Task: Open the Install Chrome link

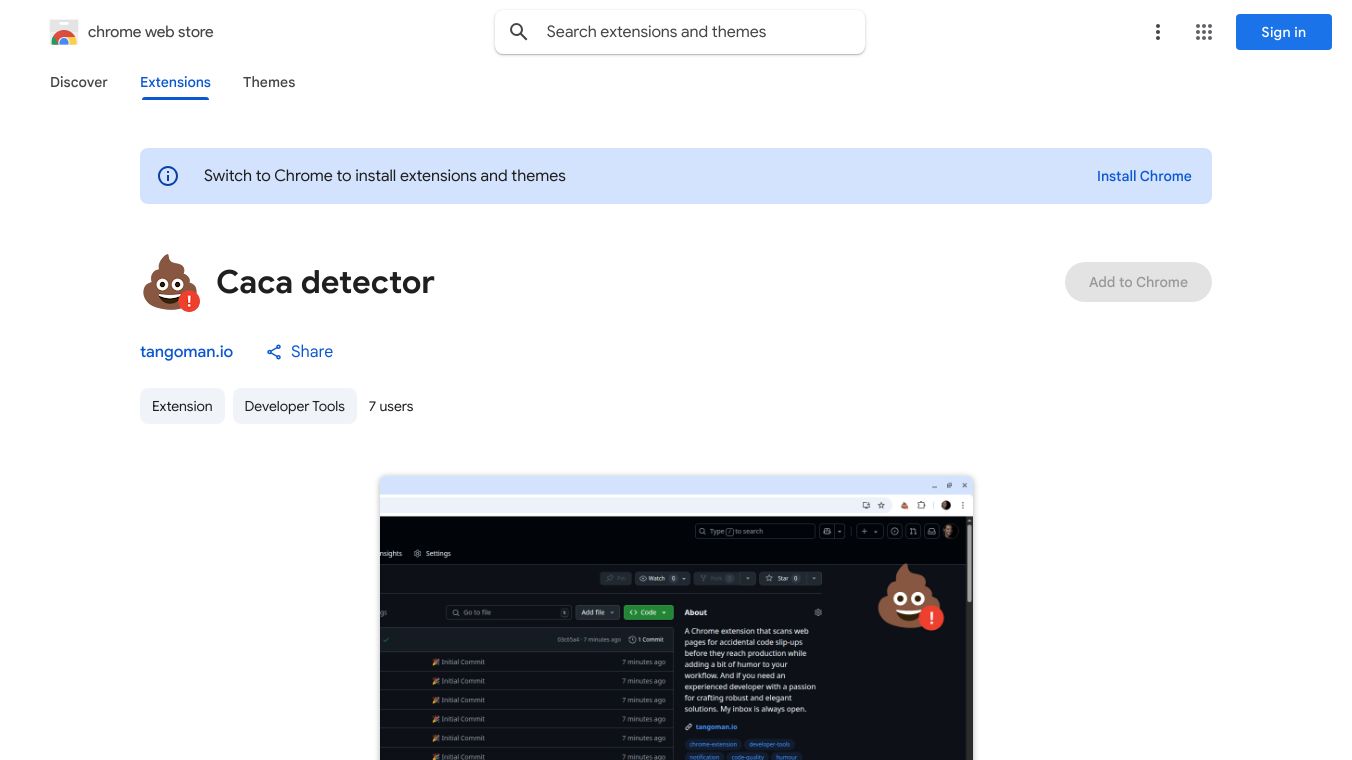Action: 1144,176
